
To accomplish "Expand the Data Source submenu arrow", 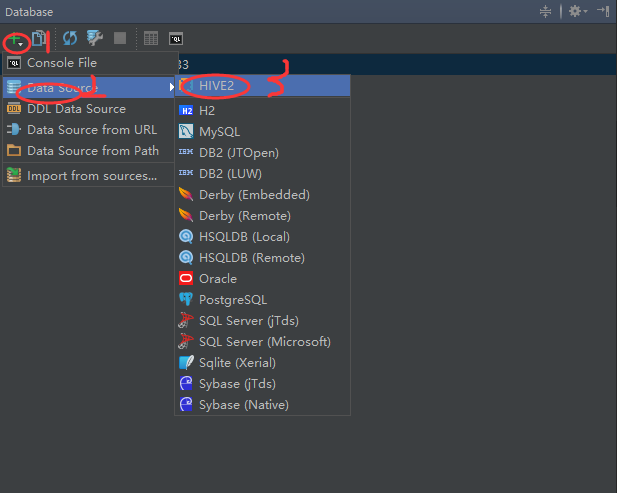I will pos(171,87).
